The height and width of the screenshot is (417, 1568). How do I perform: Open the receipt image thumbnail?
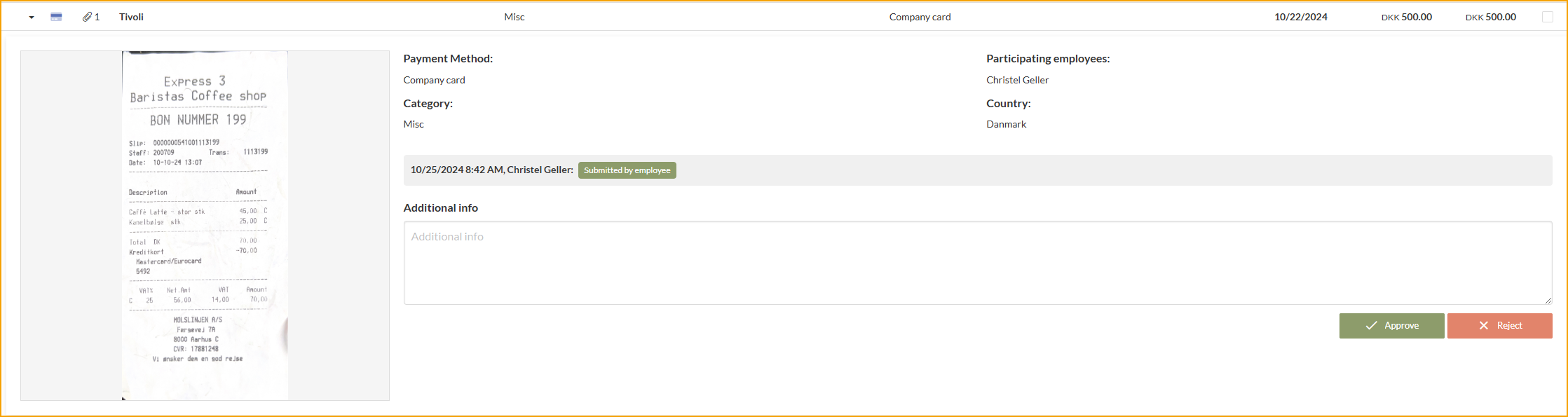[204, 225]
